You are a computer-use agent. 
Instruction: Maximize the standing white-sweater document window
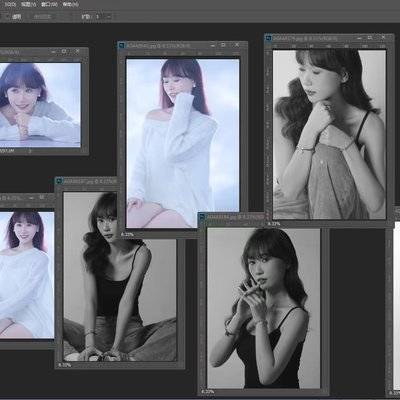point(223,45)
